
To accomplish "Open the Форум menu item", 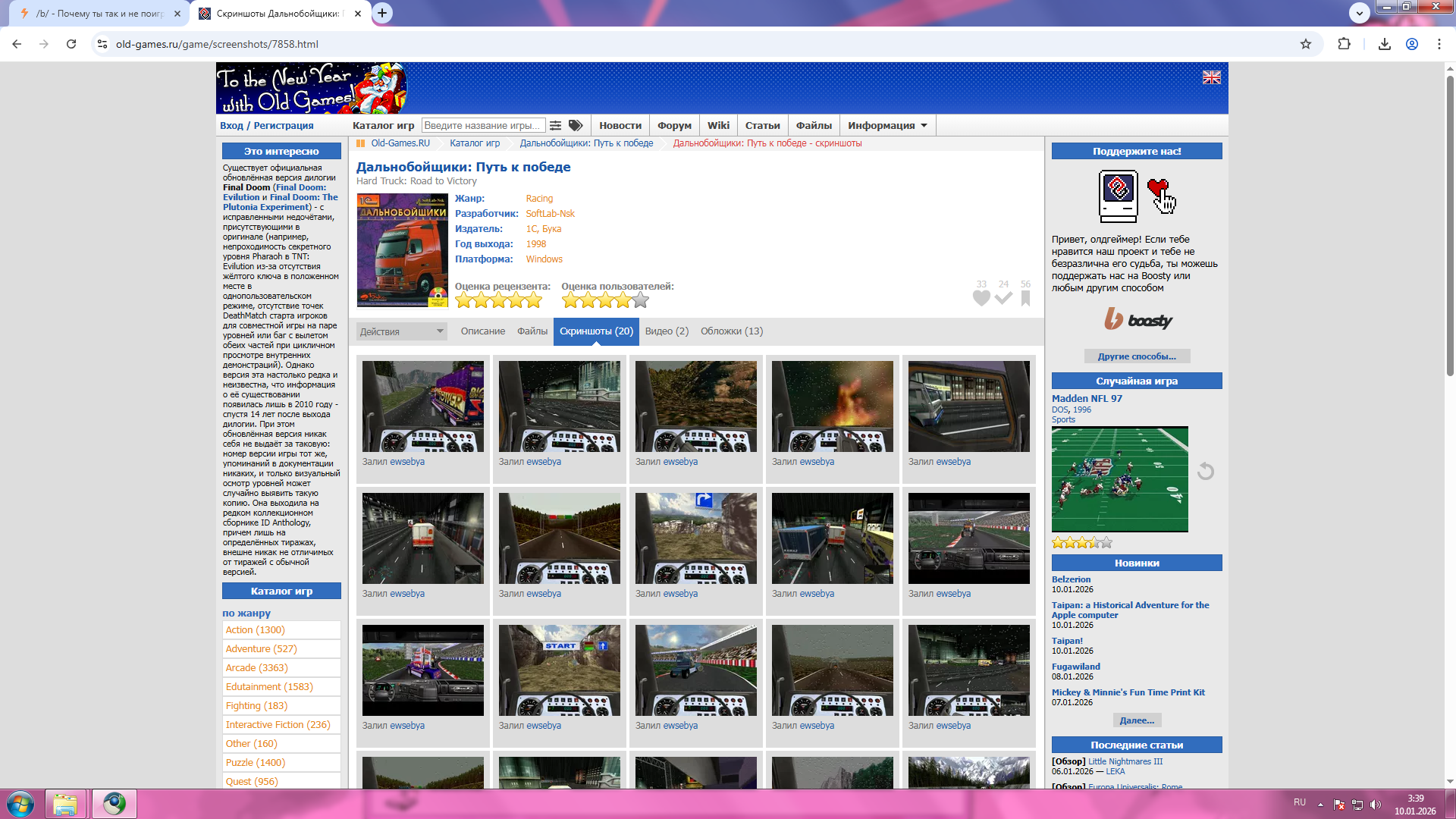I will click(674, 126).
